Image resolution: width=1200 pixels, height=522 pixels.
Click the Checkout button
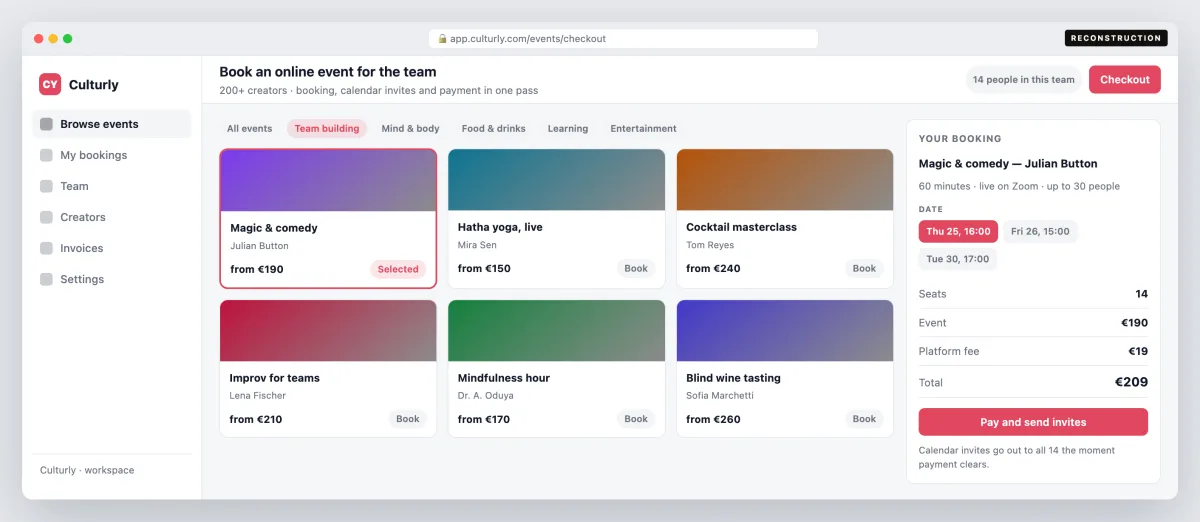point(1125,80)
